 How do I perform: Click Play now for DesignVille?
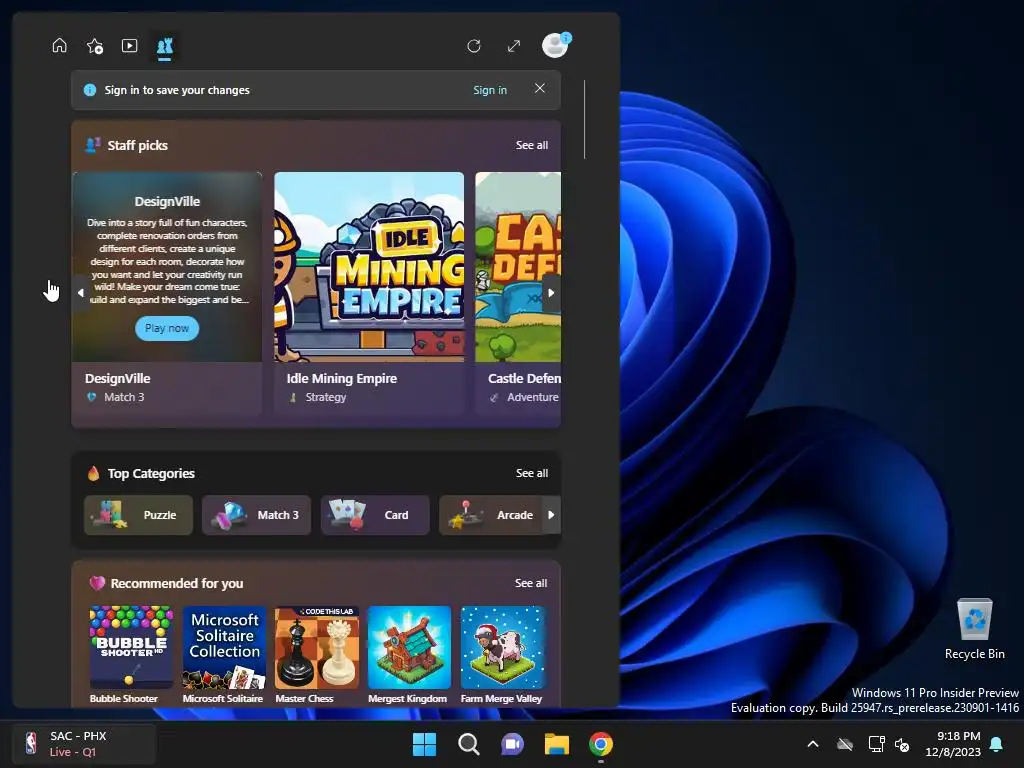(x=167, y=328)
